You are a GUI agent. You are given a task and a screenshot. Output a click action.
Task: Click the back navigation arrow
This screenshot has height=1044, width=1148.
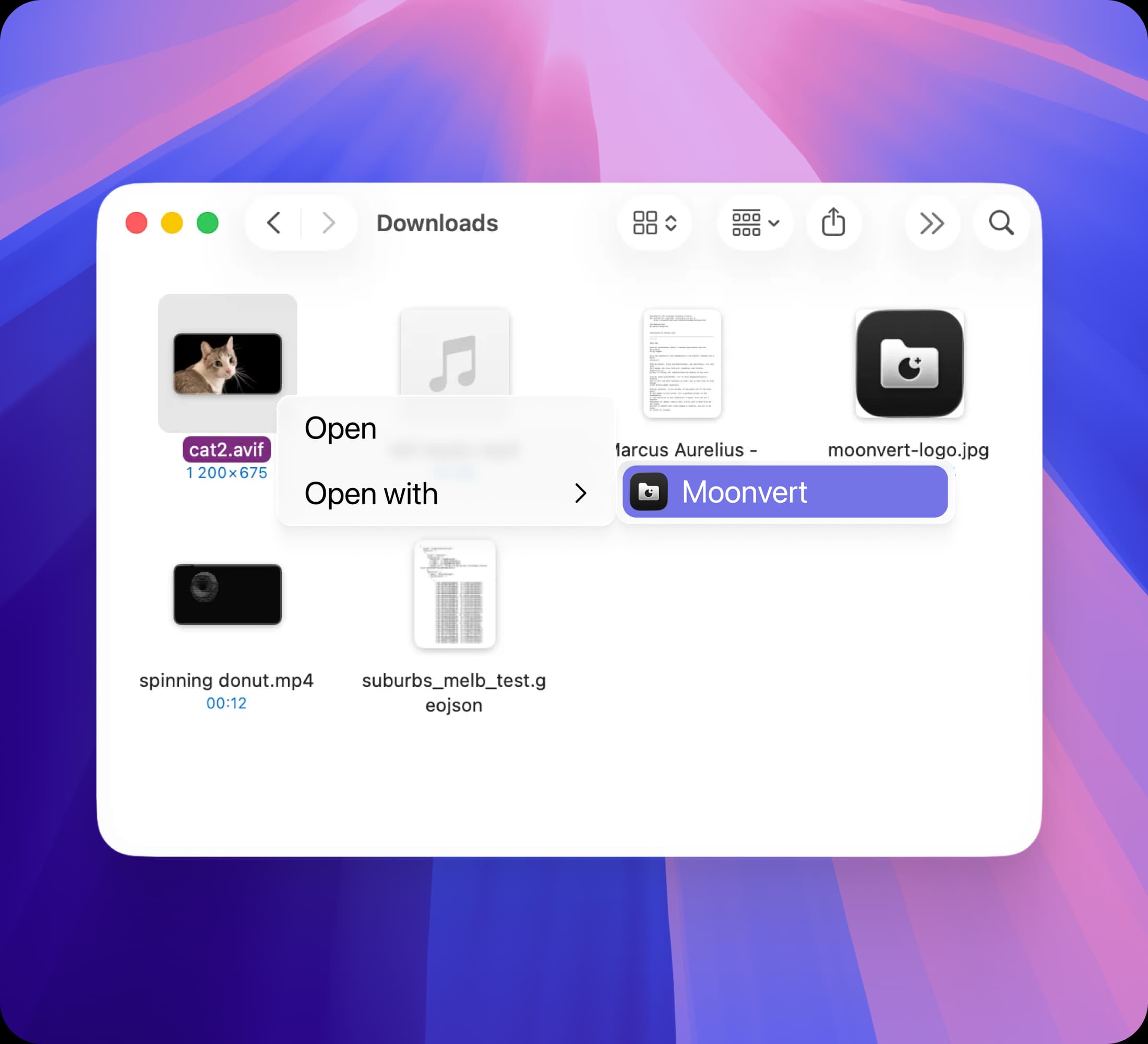pos(274,223)
